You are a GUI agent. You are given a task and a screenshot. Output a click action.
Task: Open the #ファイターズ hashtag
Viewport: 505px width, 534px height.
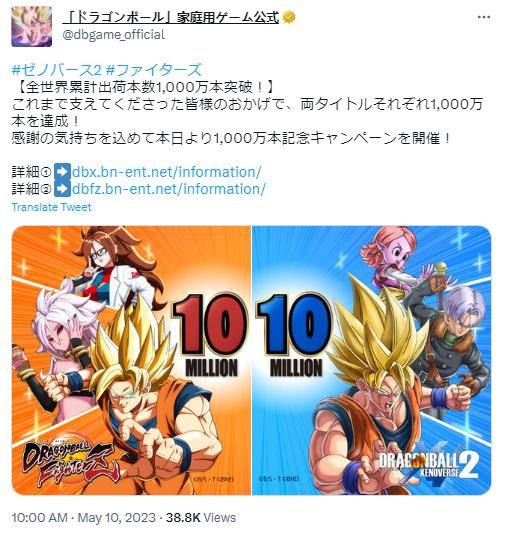pyautogui.click(x=154, y=70)
